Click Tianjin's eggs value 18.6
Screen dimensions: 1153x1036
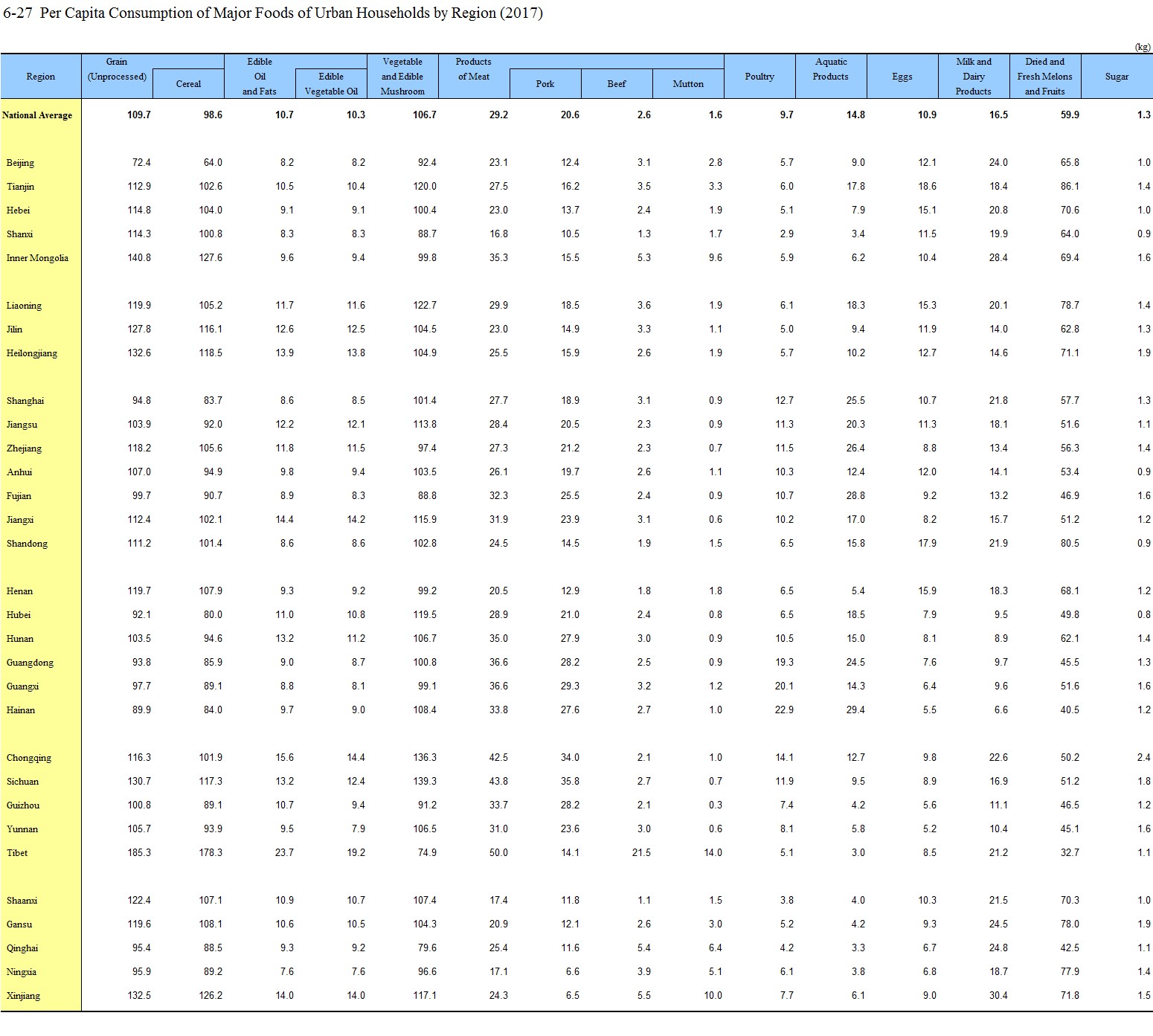[x=927, y=187]
